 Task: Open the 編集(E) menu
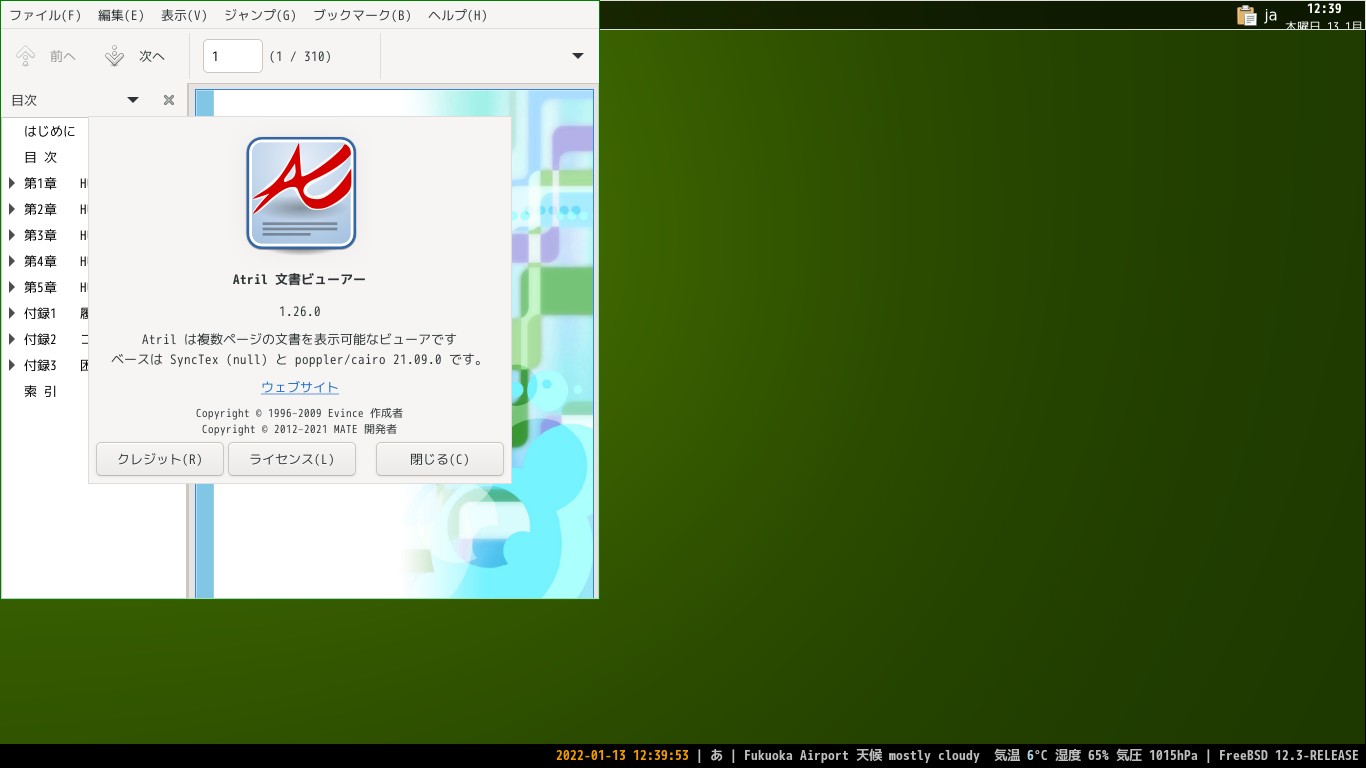[121, 15]
